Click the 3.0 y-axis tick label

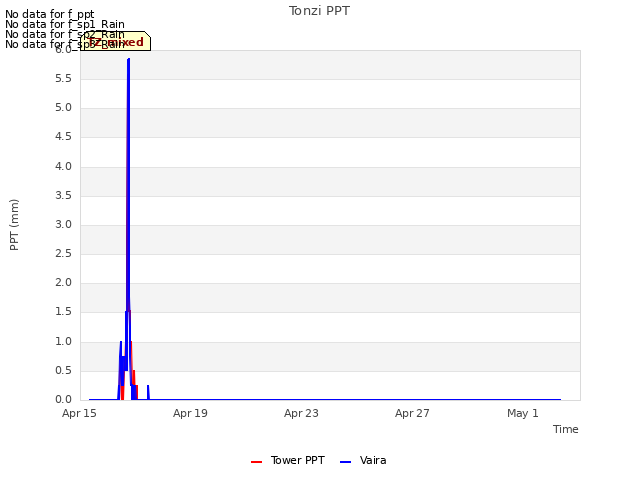coord(63,224)
